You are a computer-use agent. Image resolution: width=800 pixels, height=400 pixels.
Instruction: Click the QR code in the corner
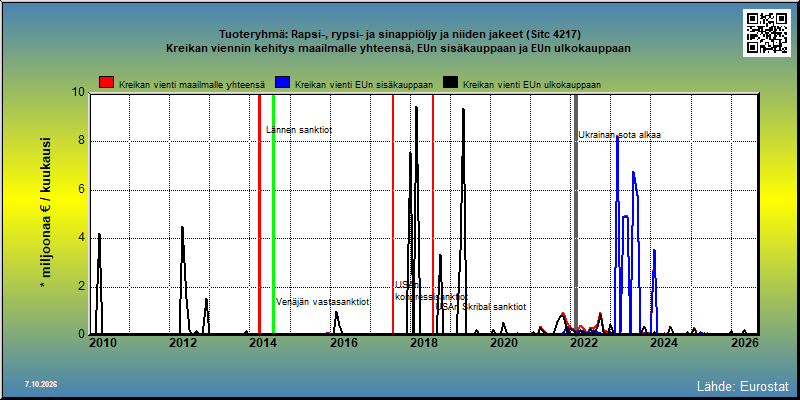coord(766,33)
